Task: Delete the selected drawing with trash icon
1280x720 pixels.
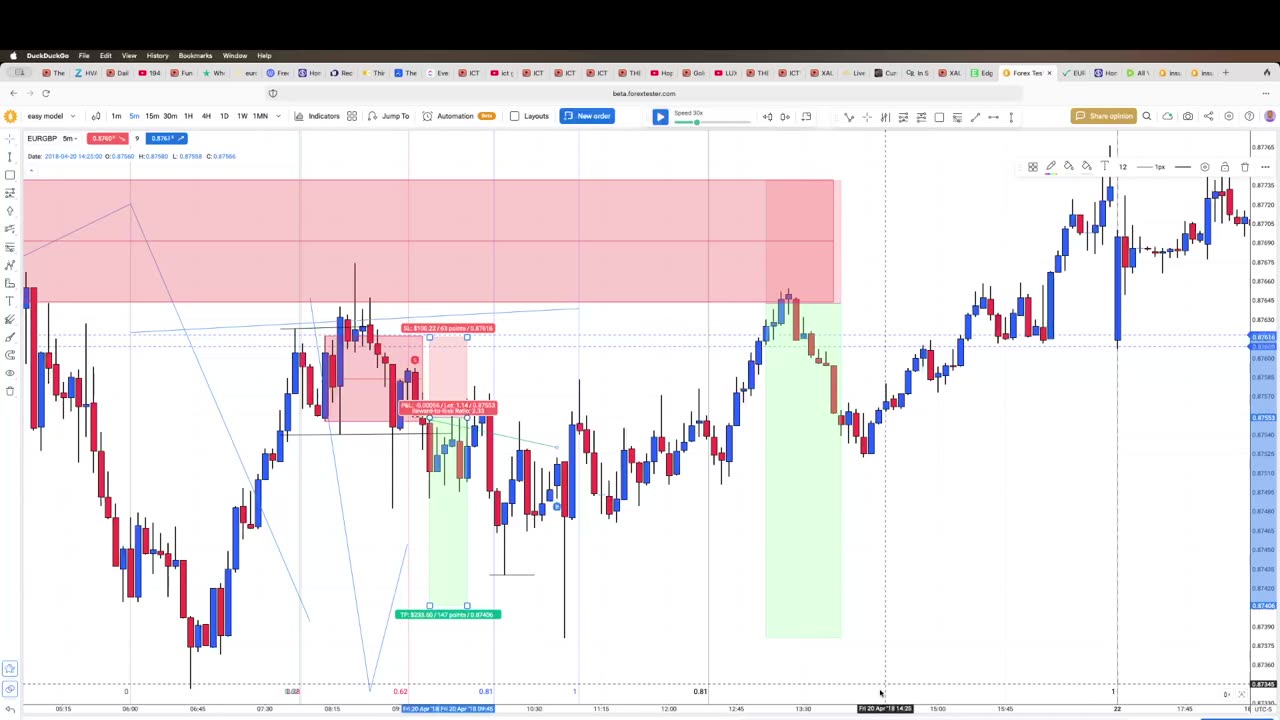Action: click(x=1245, y=167)
